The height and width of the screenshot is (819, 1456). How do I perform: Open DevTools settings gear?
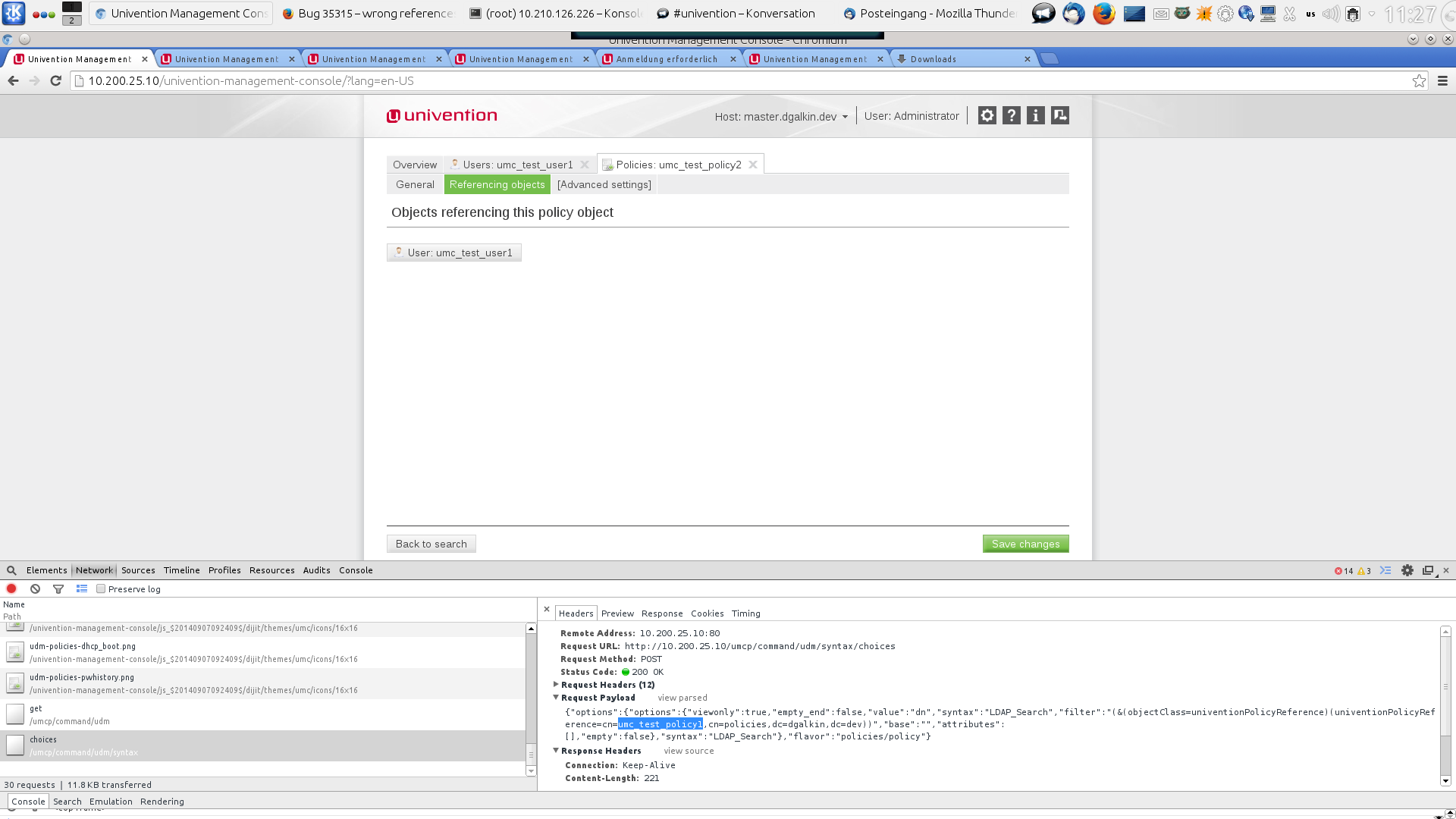click(1407, 570)
